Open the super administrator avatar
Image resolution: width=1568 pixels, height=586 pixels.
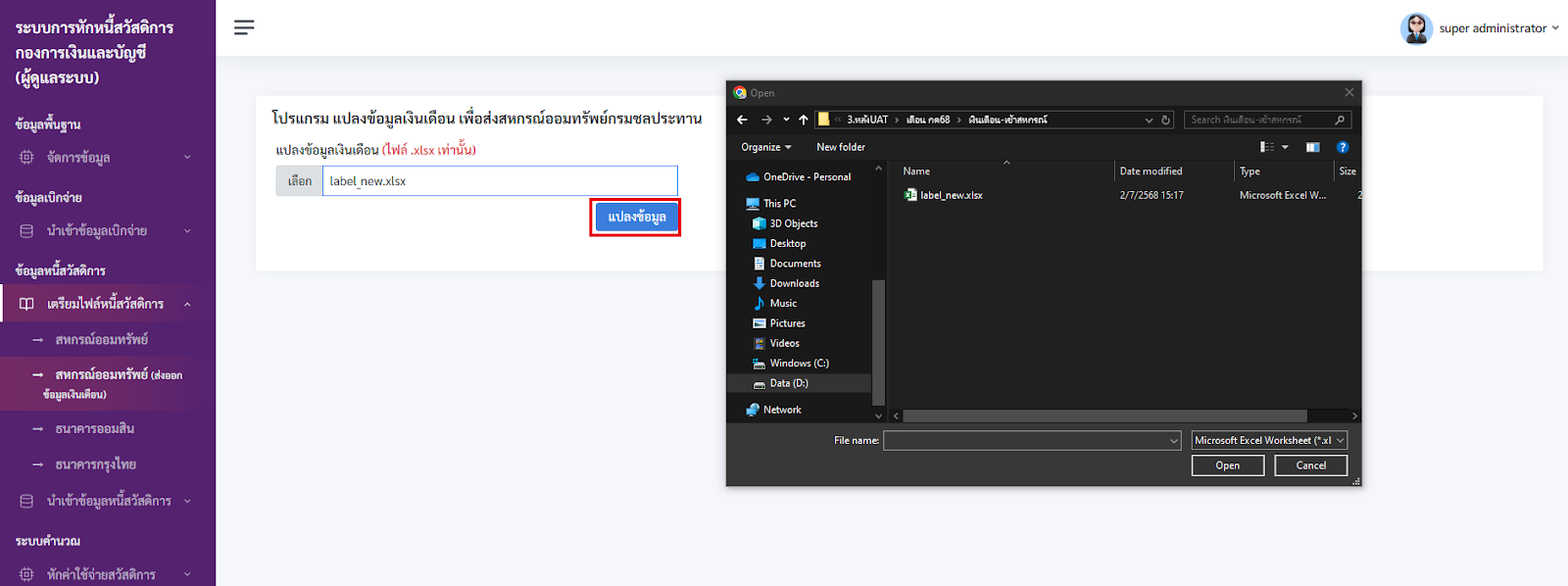[x=1416, y=28]
